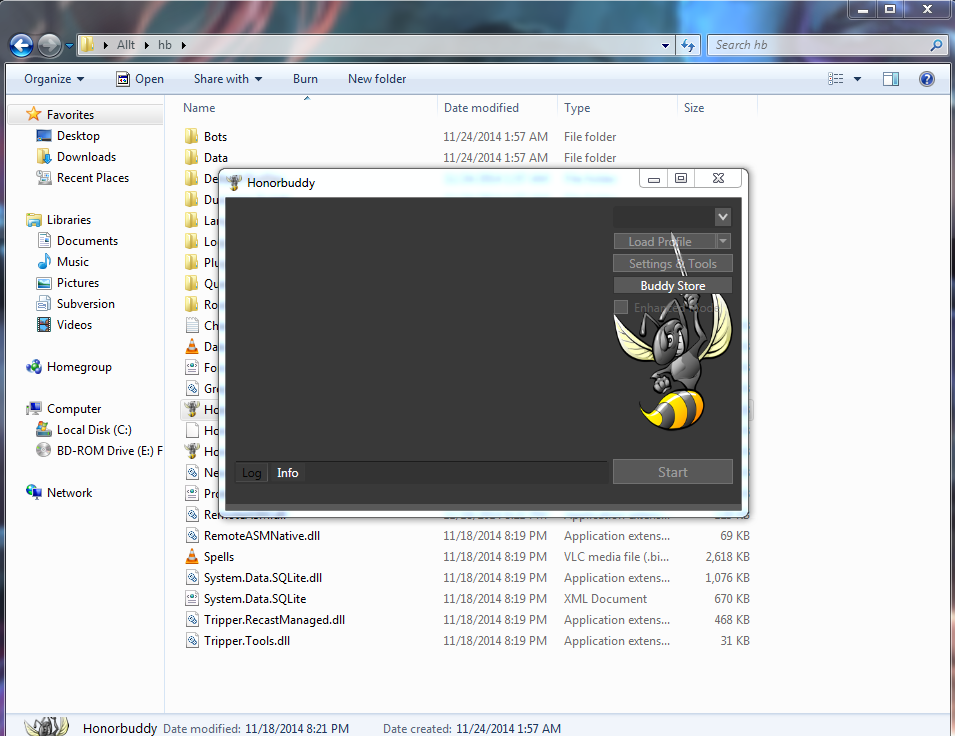This screenshot has width=955, height=736.
Task: Click the change view icon
Action: coord(836,79)
